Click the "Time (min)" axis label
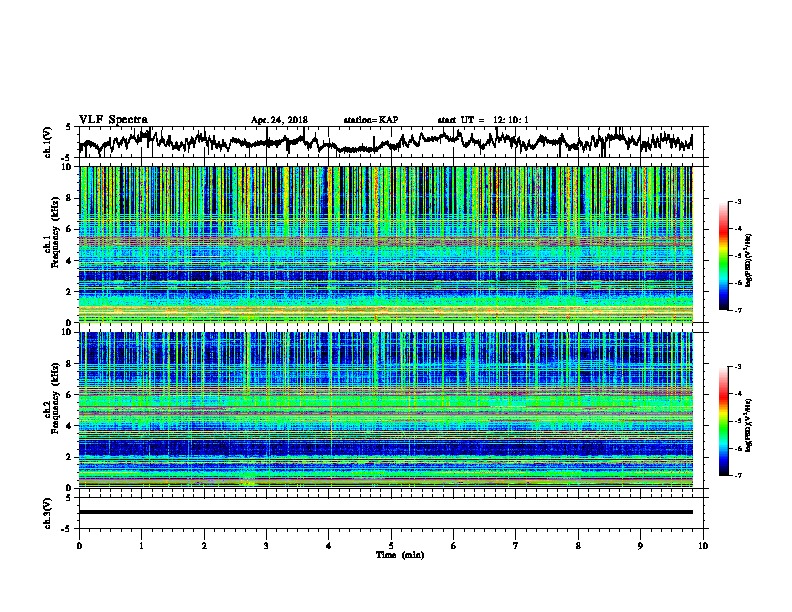This screenshot has width=792, height=612. click(x=400, y=555)
